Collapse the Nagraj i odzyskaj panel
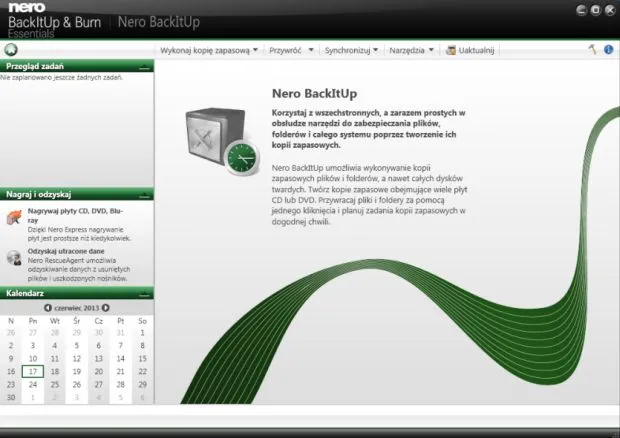620x438 pixels. (x=146, y=194)
